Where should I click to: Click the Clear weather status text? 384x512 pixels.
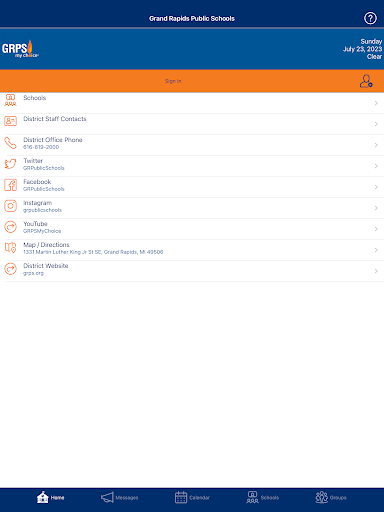(374, 57)
